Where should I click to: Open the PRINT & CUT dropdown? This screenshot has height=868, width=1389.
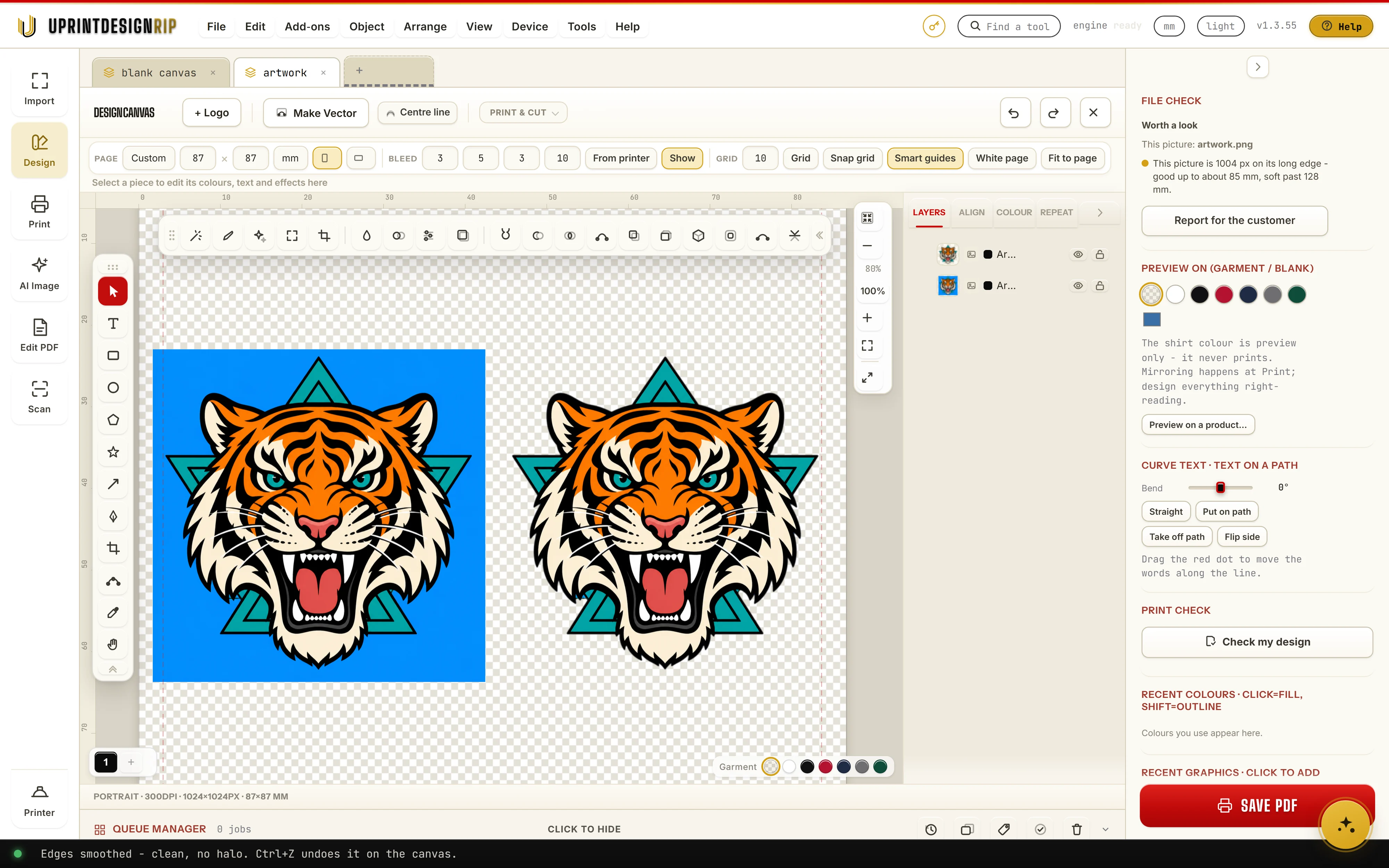pyautogui.click(x=523, y=112)
